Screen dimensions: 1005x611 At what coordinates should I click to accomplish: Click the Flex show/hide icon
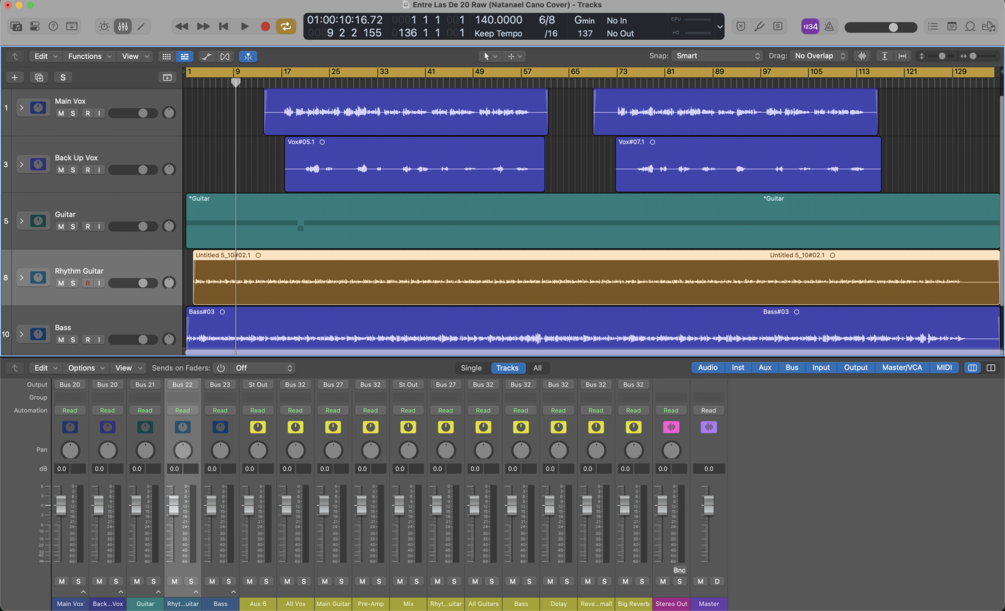point(225,56)
